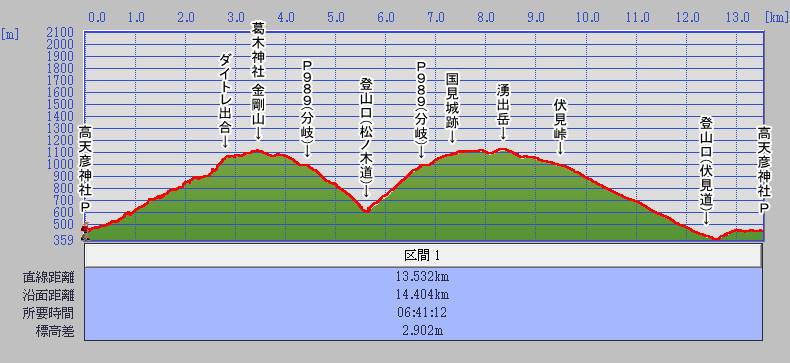The height and width of the screenshot is (363, 790).
Task: Click the 直線距離 row label
Action: tap(48, 277)
